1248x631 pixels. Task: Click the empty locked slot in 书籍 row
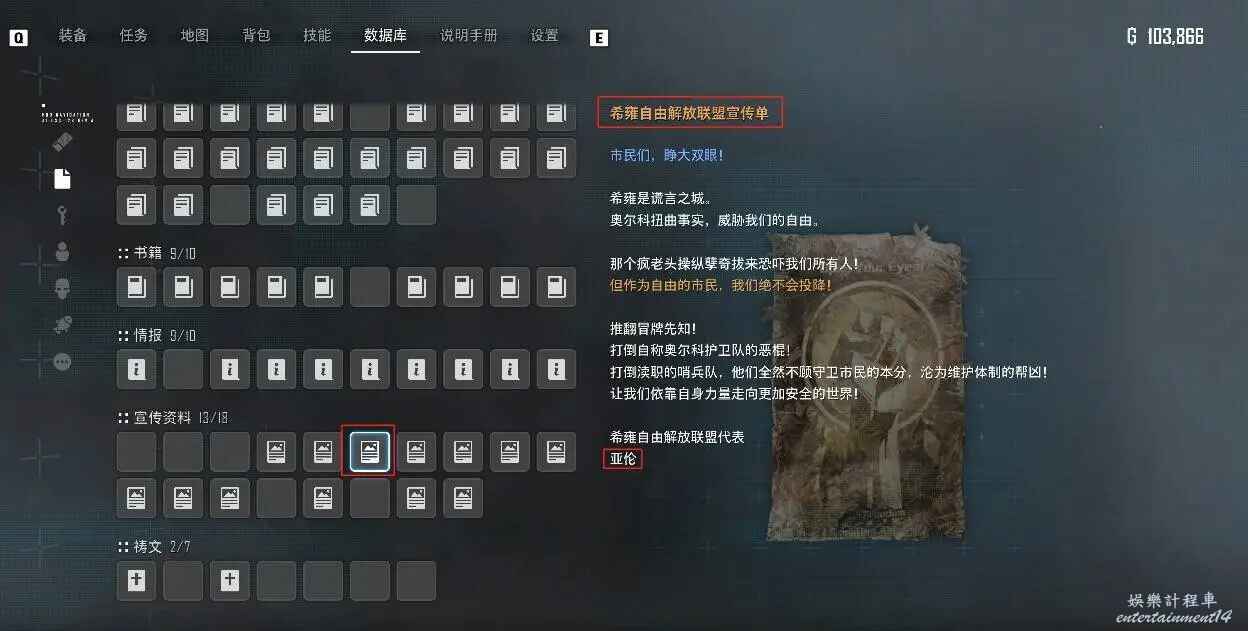[370, 287]
